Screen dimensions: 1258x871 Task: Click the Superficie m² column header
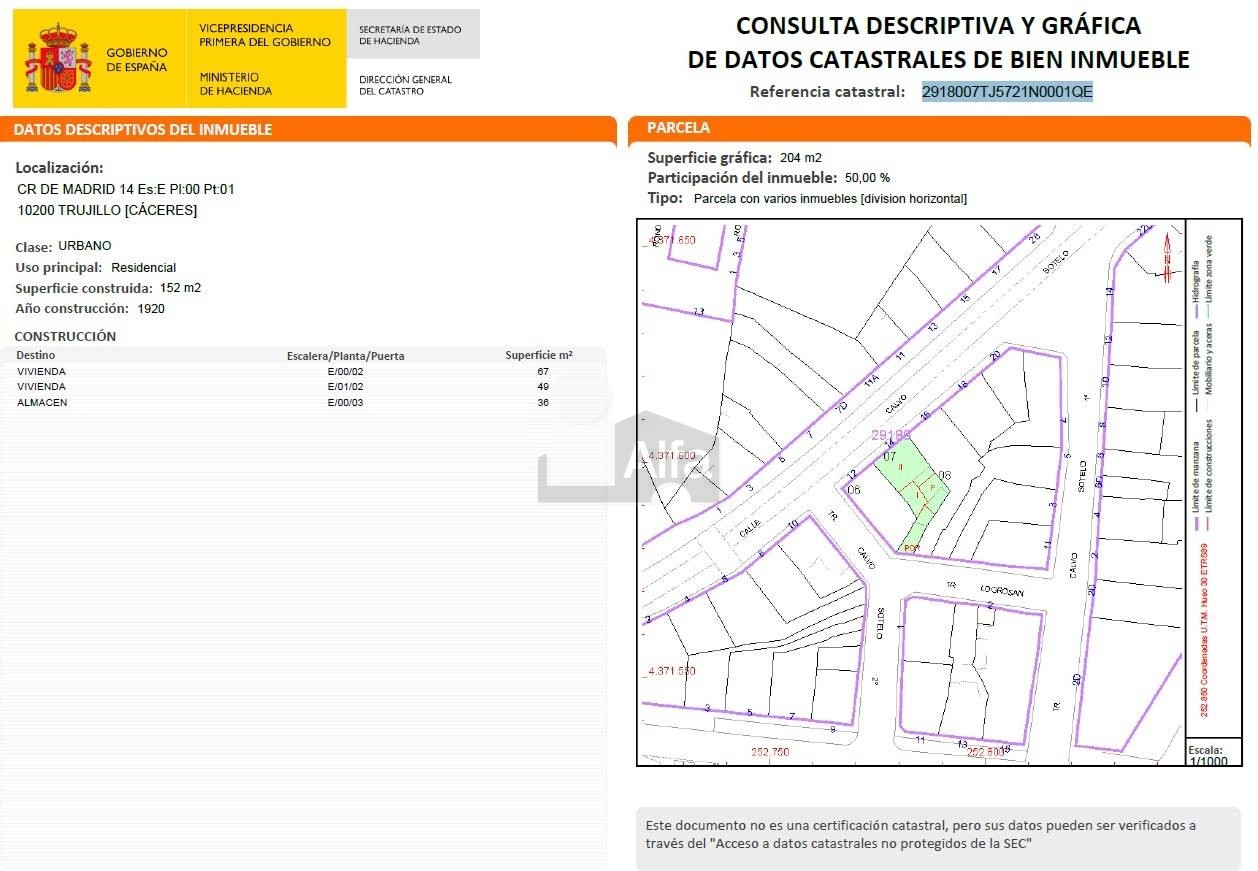pos(538,355)
